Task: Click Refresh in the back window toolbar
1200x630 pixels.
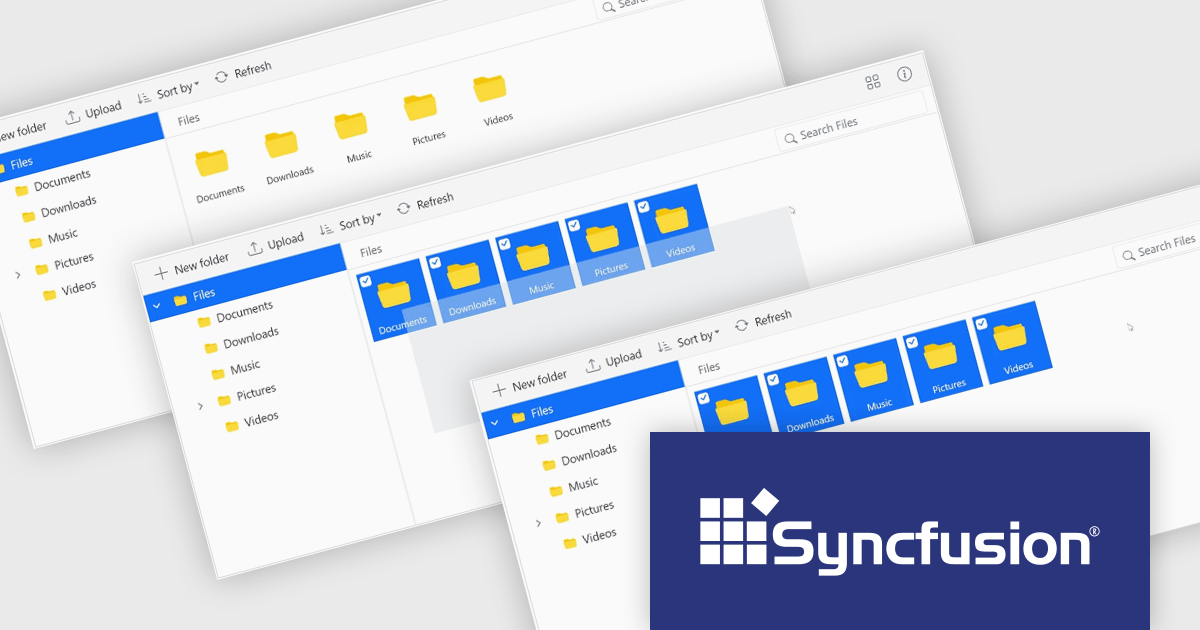Action: tap(243, 73)
